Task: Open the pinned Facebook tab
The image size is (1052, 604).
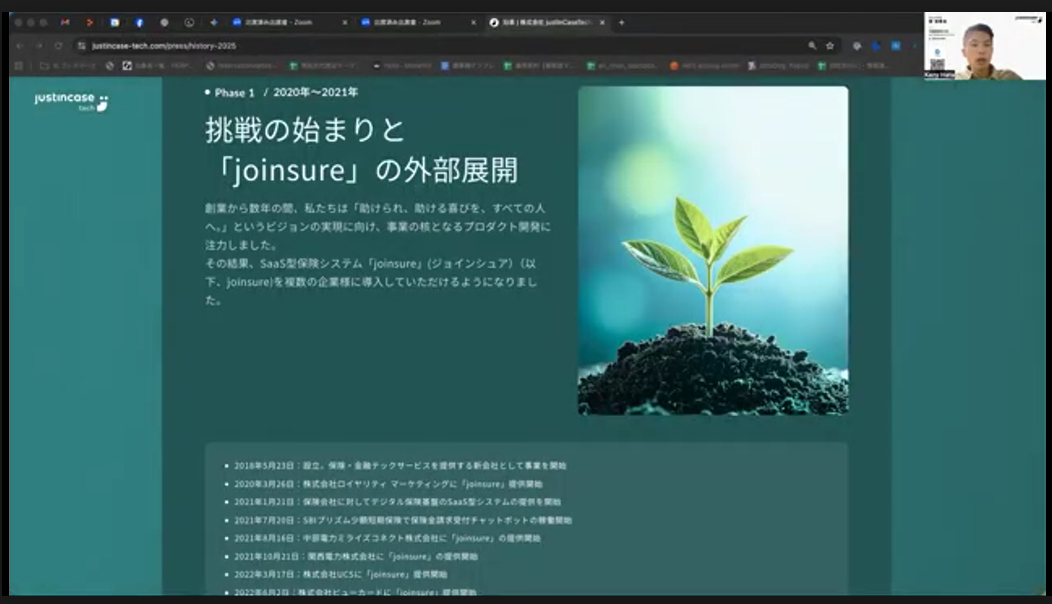Action: [x=139, y=22]
